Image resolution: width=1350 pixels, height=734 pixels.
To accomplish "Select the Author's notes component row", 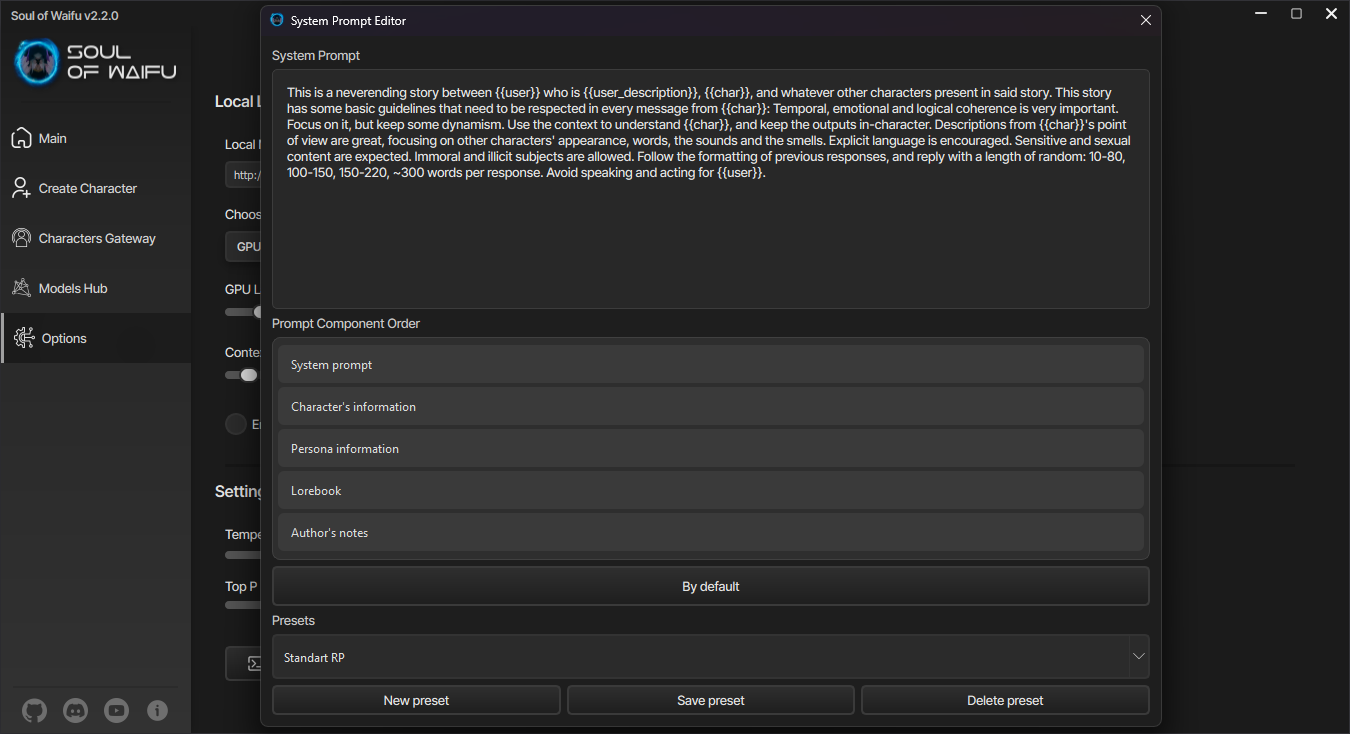I will click(710, 532).
